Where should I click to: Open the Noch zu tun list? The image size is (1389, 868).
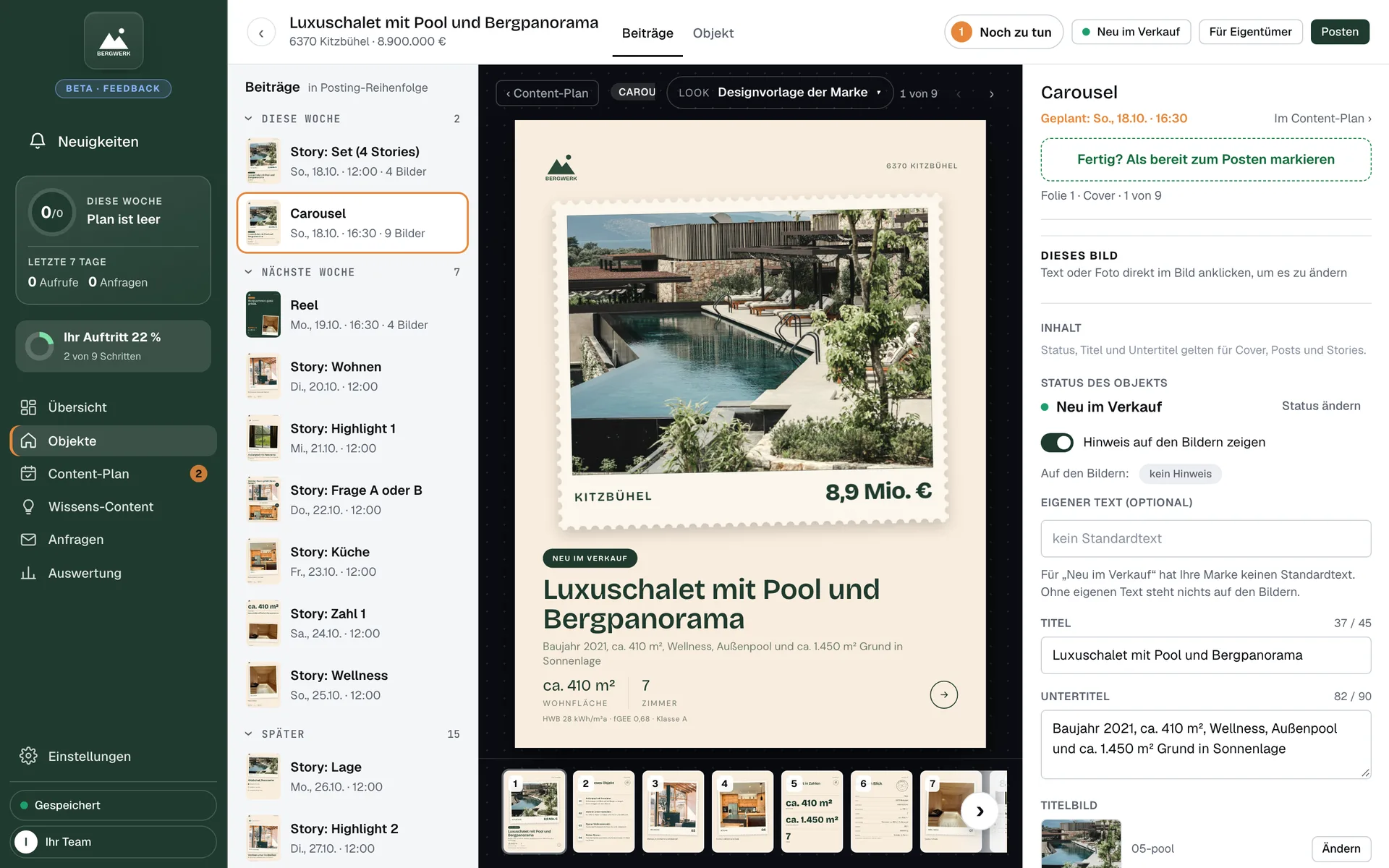(x=1003, y=32)
